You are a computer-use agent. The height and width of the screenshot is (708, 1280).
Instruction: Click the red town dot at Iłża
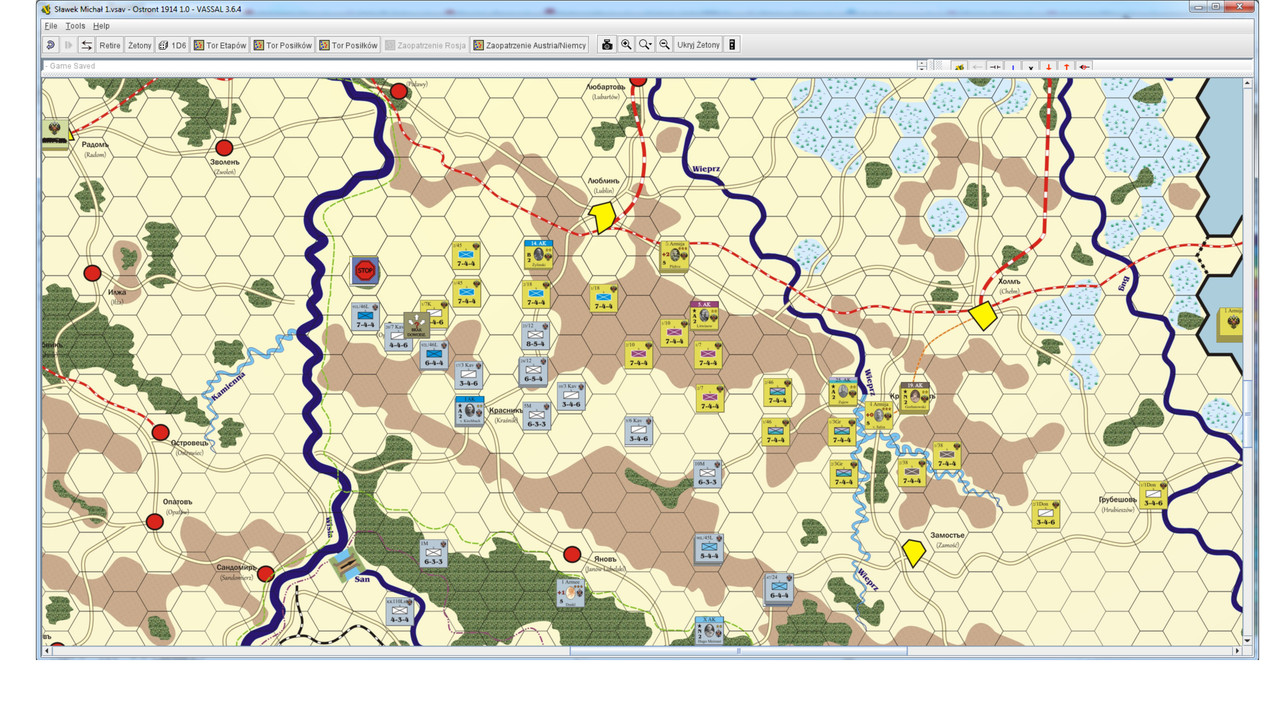pos(93,273)
